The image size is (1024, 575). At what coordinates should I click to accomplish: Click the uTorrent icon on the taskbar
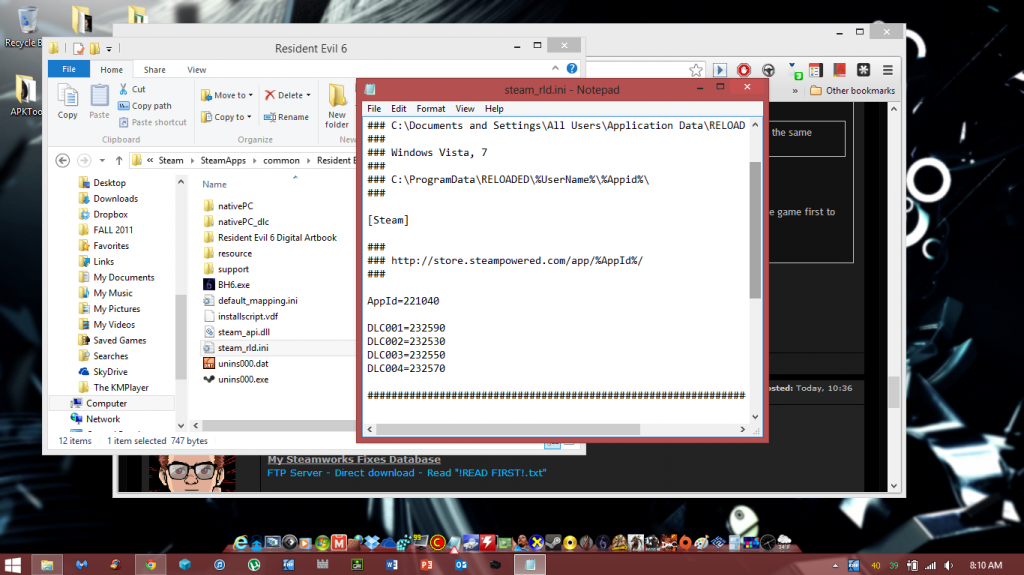[254, 565]
